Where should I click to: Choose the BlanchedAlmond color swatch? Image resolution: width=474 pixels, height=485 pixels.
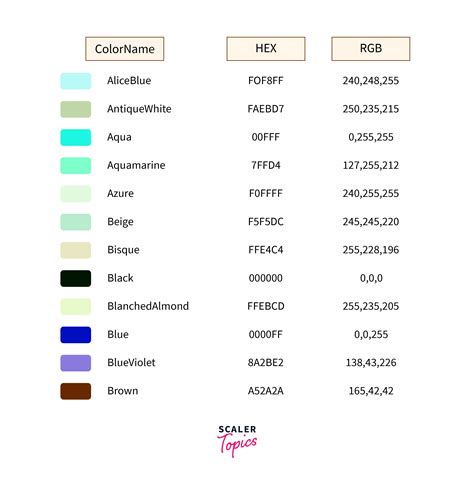coord(76,307)
